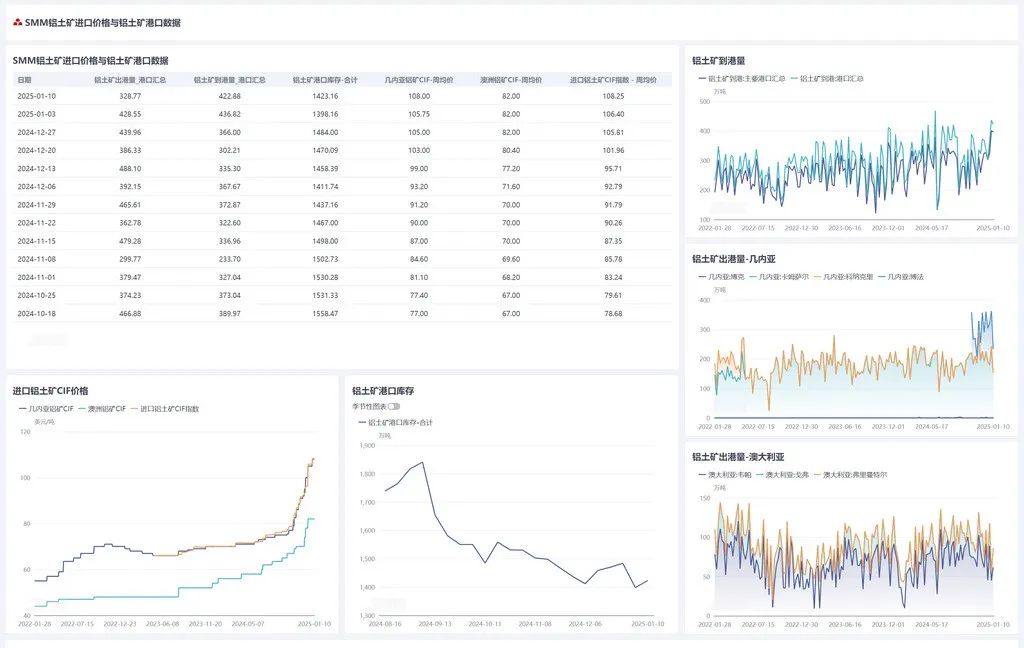Hide 澳大利亚:戈弗 legend series
1024x648 pixels.
786,474
